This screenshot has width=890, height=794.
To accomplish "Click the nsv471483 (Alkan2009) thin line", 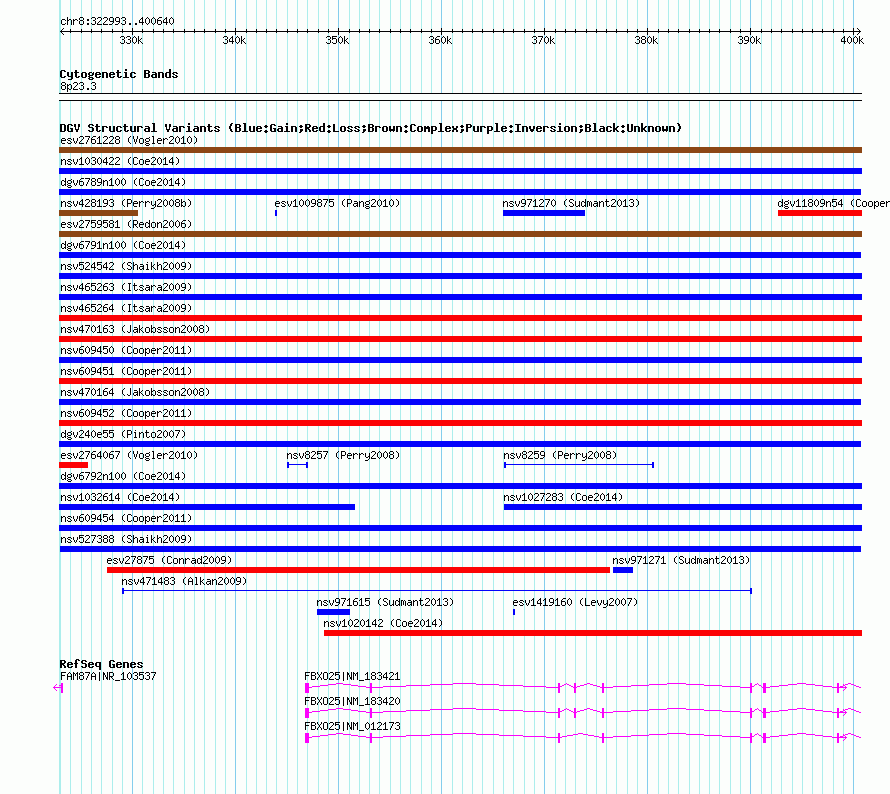I will (x=437, y=591).
